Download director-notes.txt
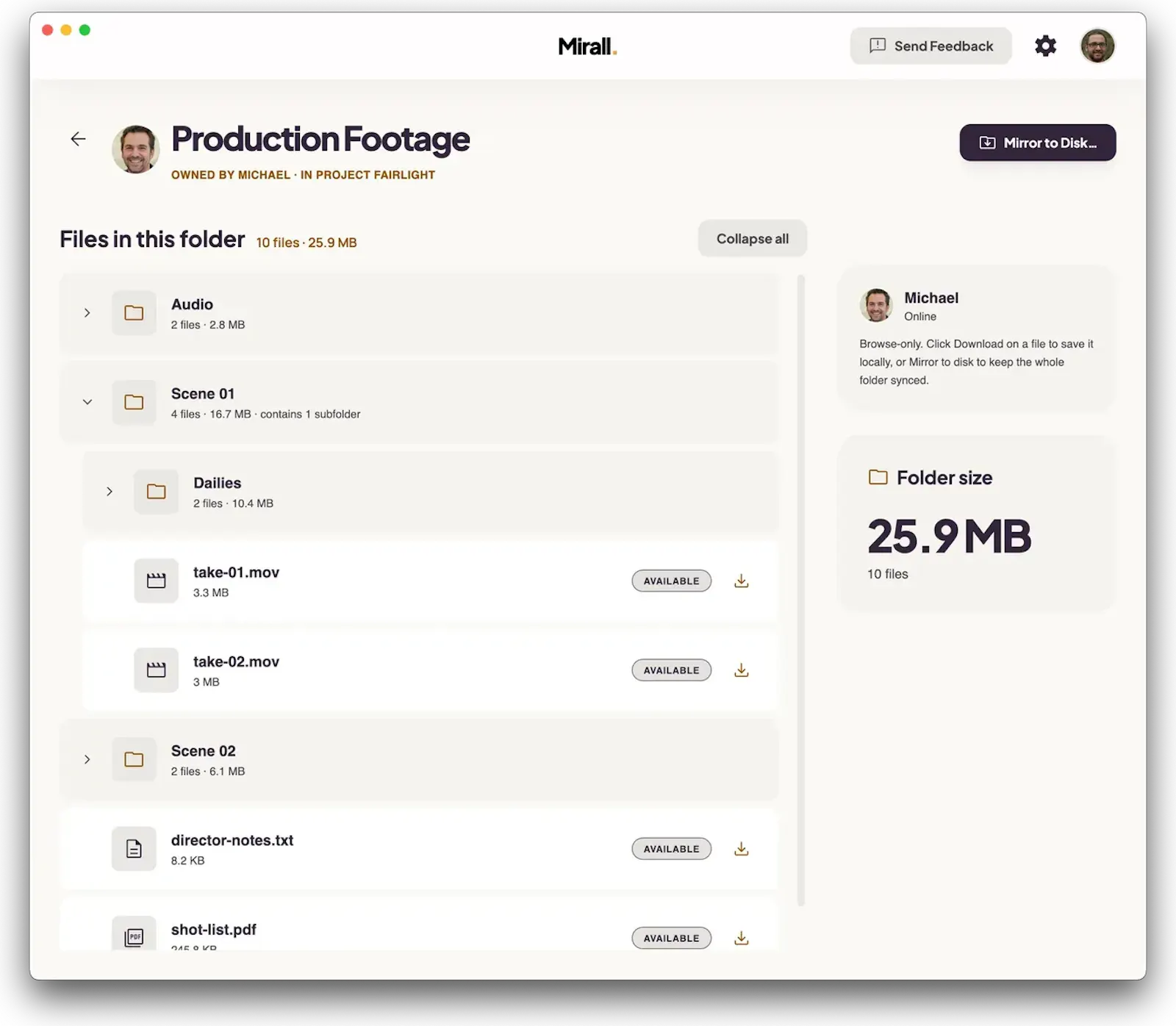The width and height of the screenshot is (1176, 1026). [x=742, y=849]
